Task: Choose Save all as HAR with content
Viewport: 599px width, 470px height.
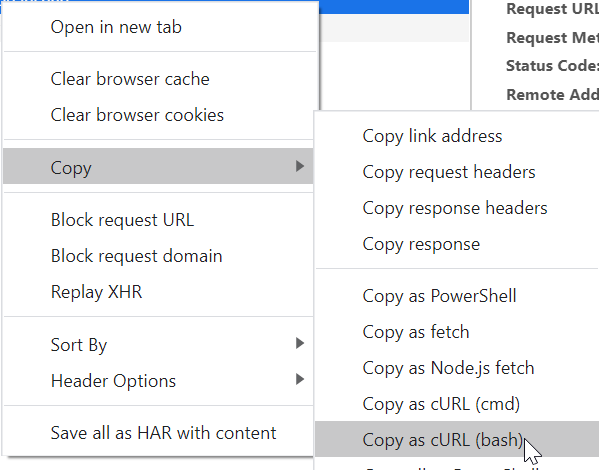Action: tap(158, 433)
